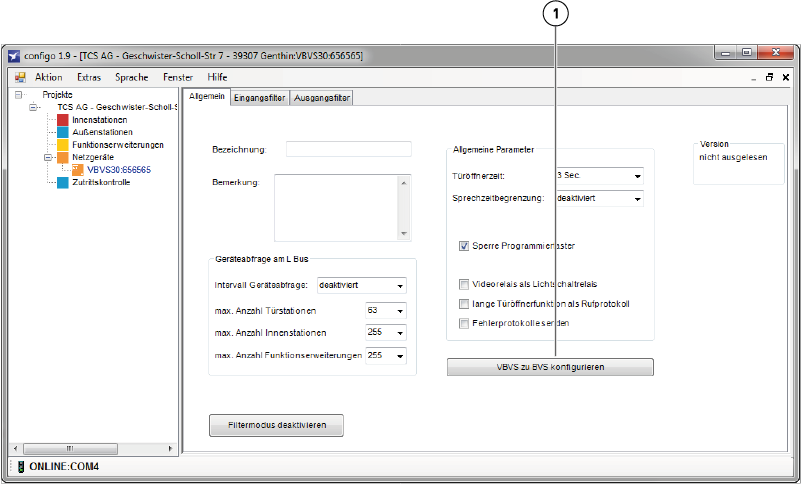The width and height of the screenshot is (801, 484).
Task: Click the VBVS30:656565 device icon
Action: (78, 170)
